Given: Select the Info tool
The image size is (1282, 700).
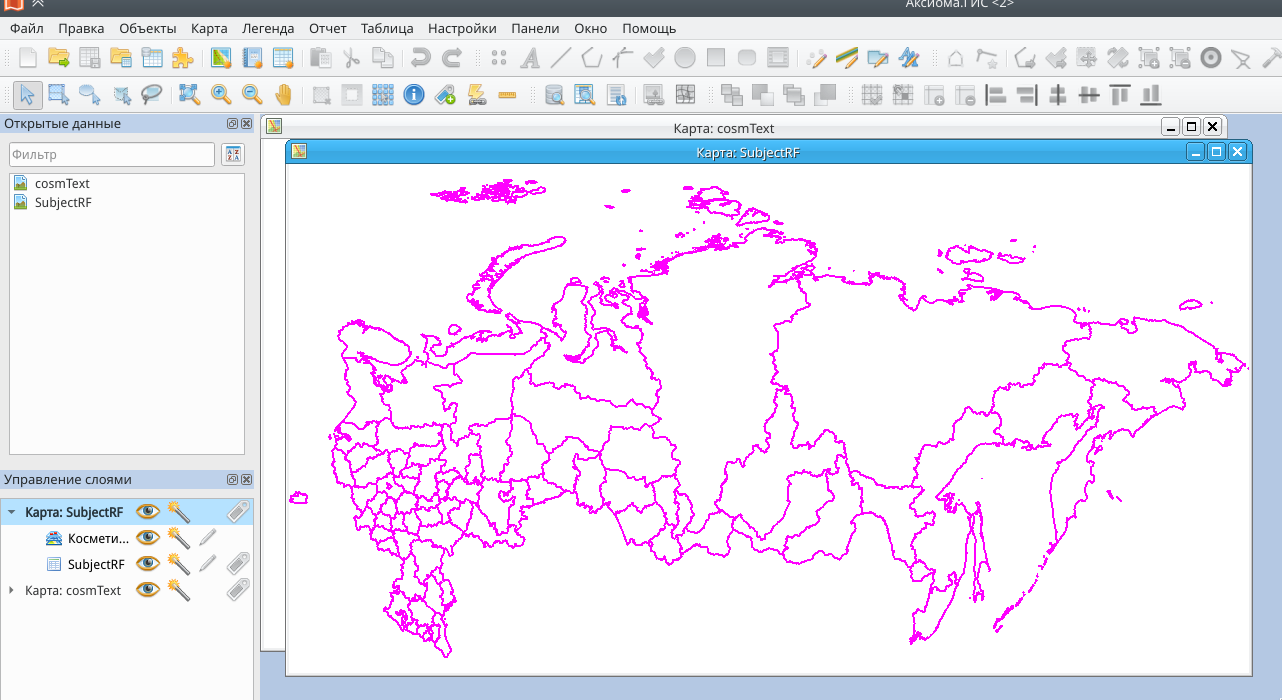Looking at the screenshot, I should click(x=414, y=94).
